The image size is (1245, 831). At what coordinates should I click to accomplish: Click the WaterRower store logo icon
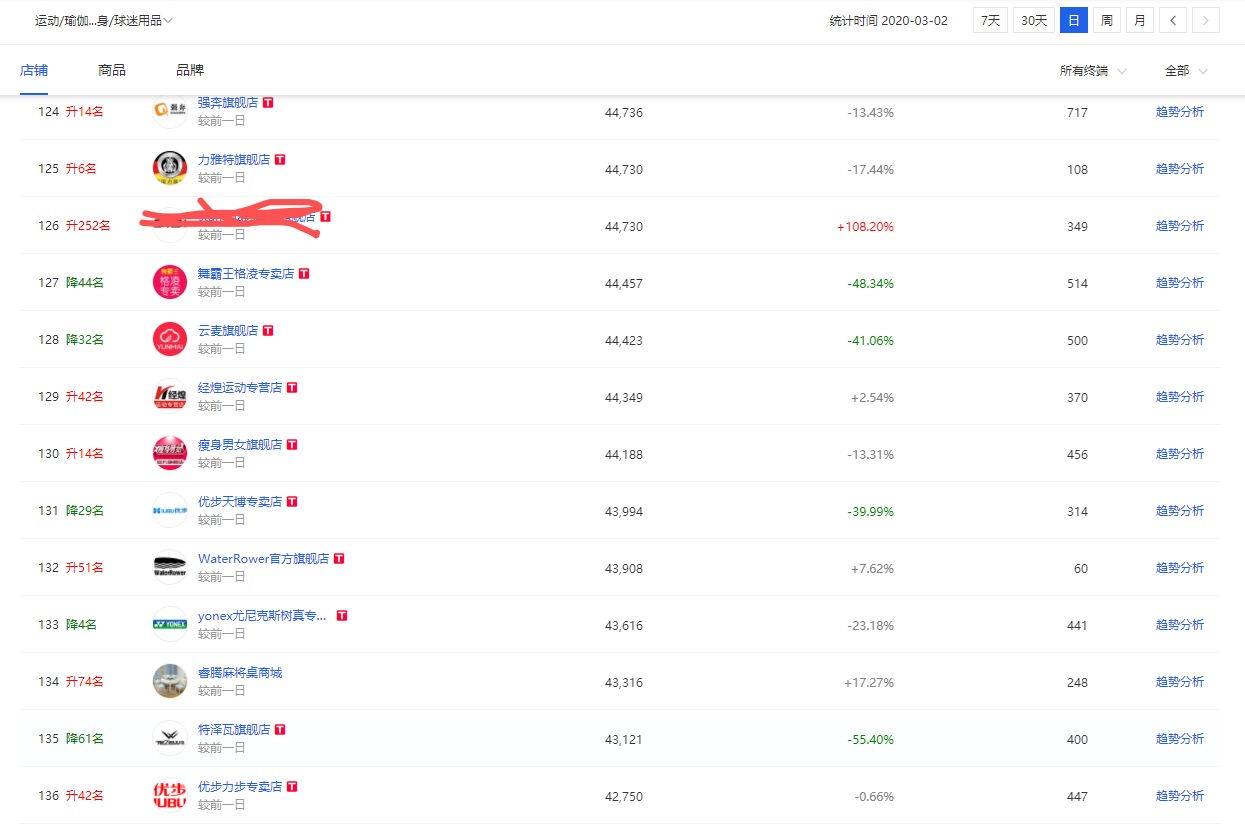tap(170, 567)
